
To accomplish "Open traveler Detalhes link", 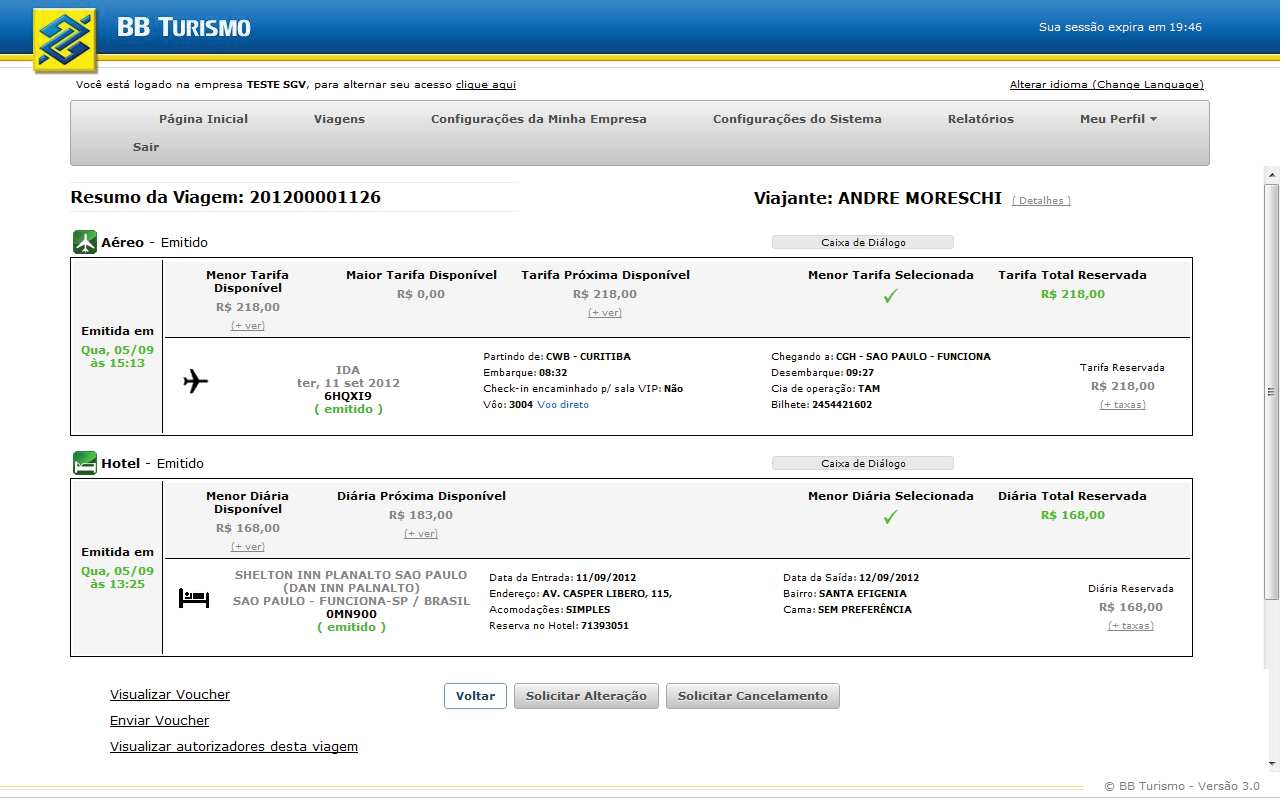I will pyautogui.click(x=1041, y=201).
